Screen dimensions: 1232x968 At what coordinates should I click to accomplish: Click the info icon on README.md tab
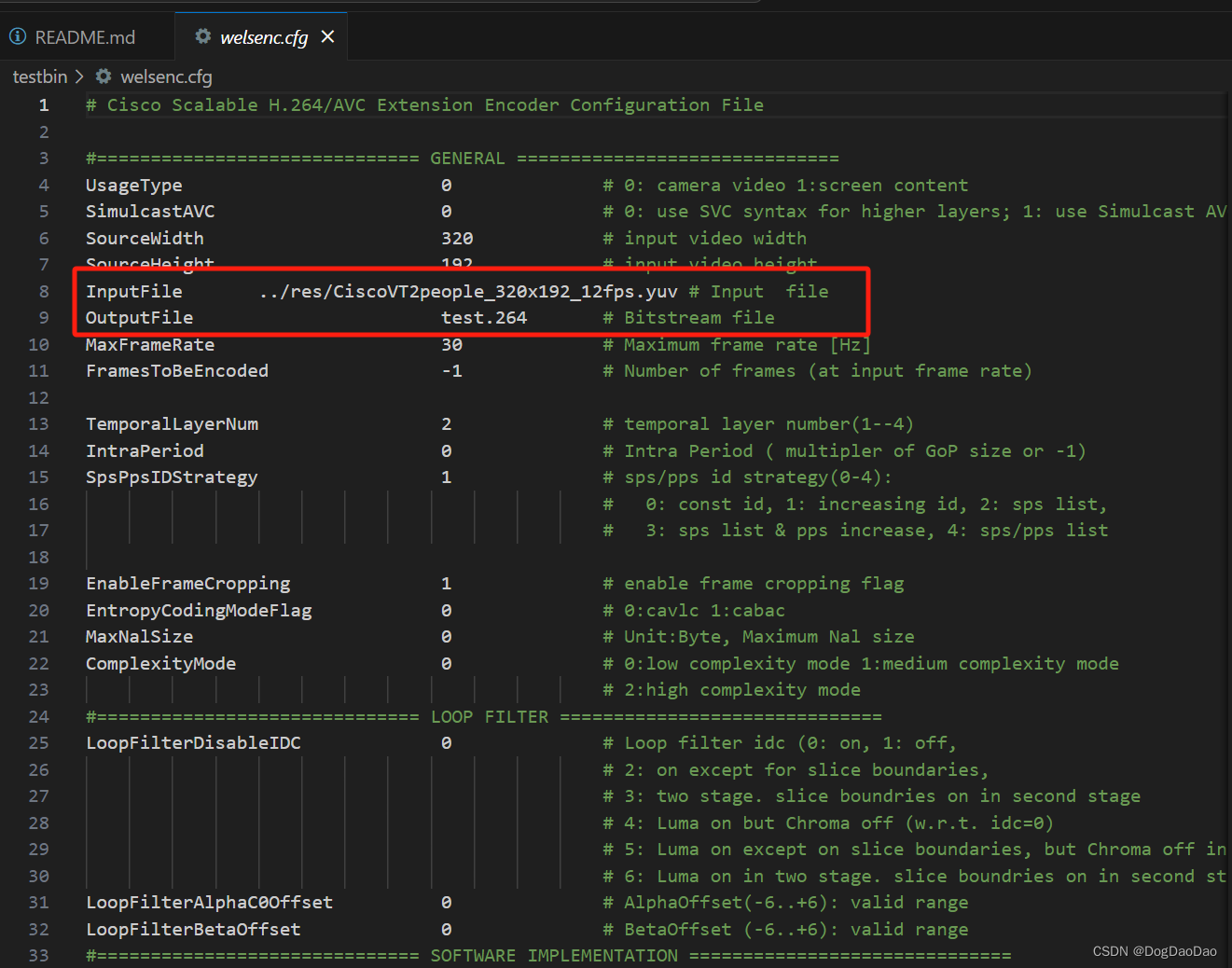pyautogui.click(x=18, y=36)
